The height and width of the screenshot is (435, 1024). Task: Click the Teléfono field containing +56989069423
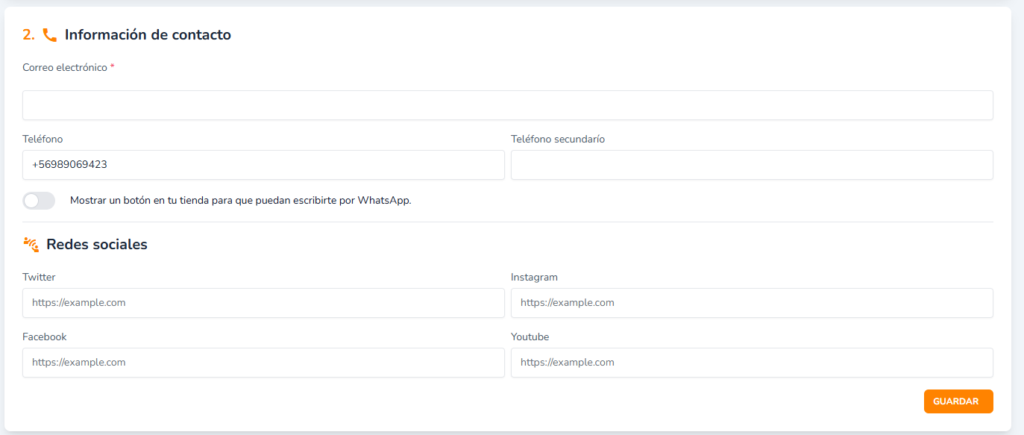click(263, 165)
